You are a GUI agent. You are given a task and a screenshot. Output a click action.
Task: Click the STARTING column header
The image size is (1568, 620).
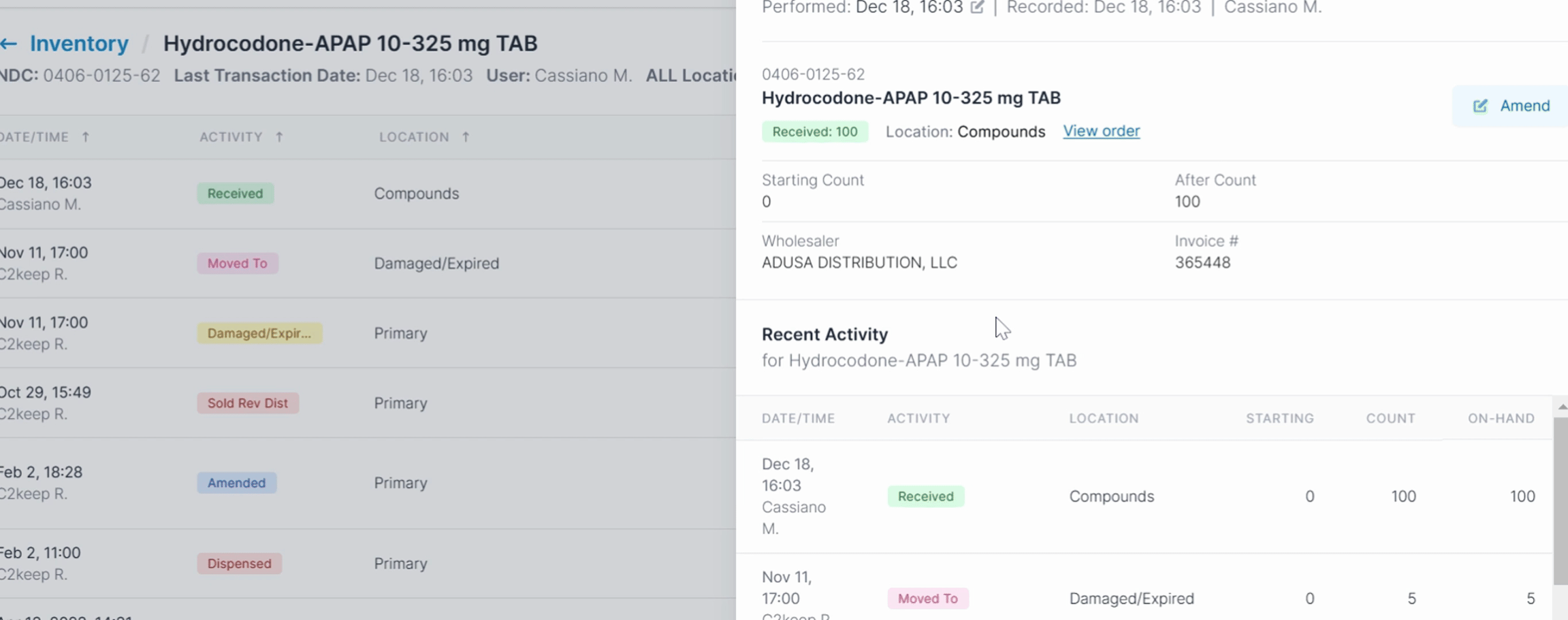[x=1280, y=418]
